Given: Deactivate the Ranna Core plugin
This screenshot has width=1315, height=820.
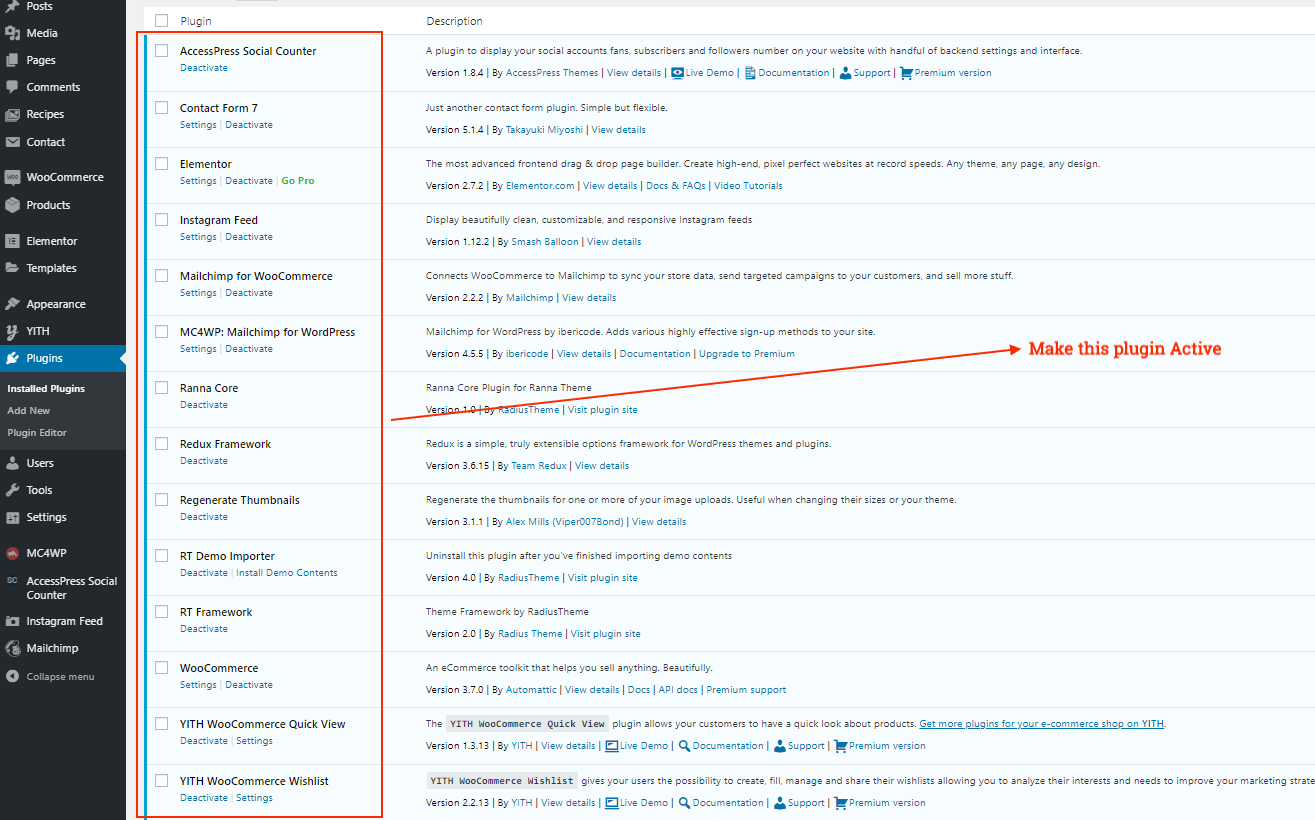Looking at the screenshot, I should click(x=204, y=405).
